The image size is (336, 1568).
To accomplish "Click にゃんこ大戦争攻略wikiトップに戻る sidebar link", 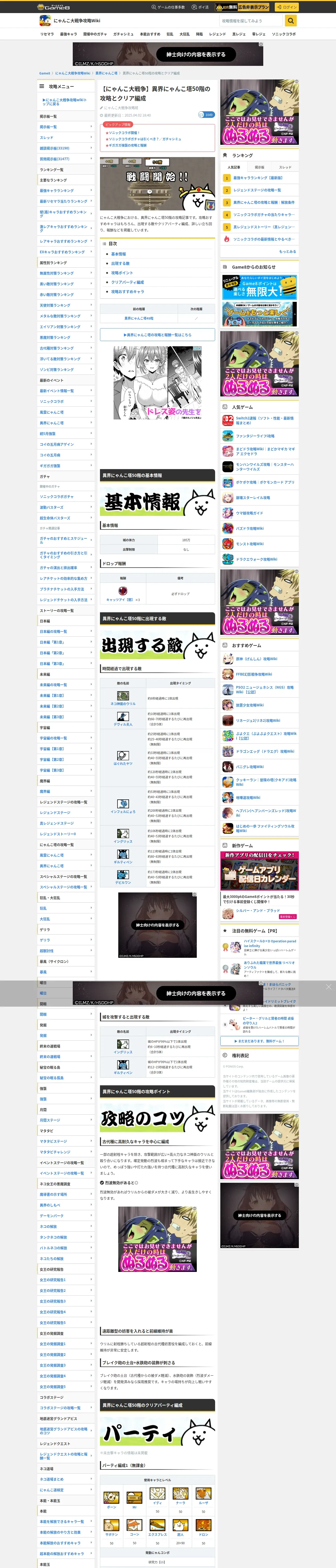I will coord(64,102).
